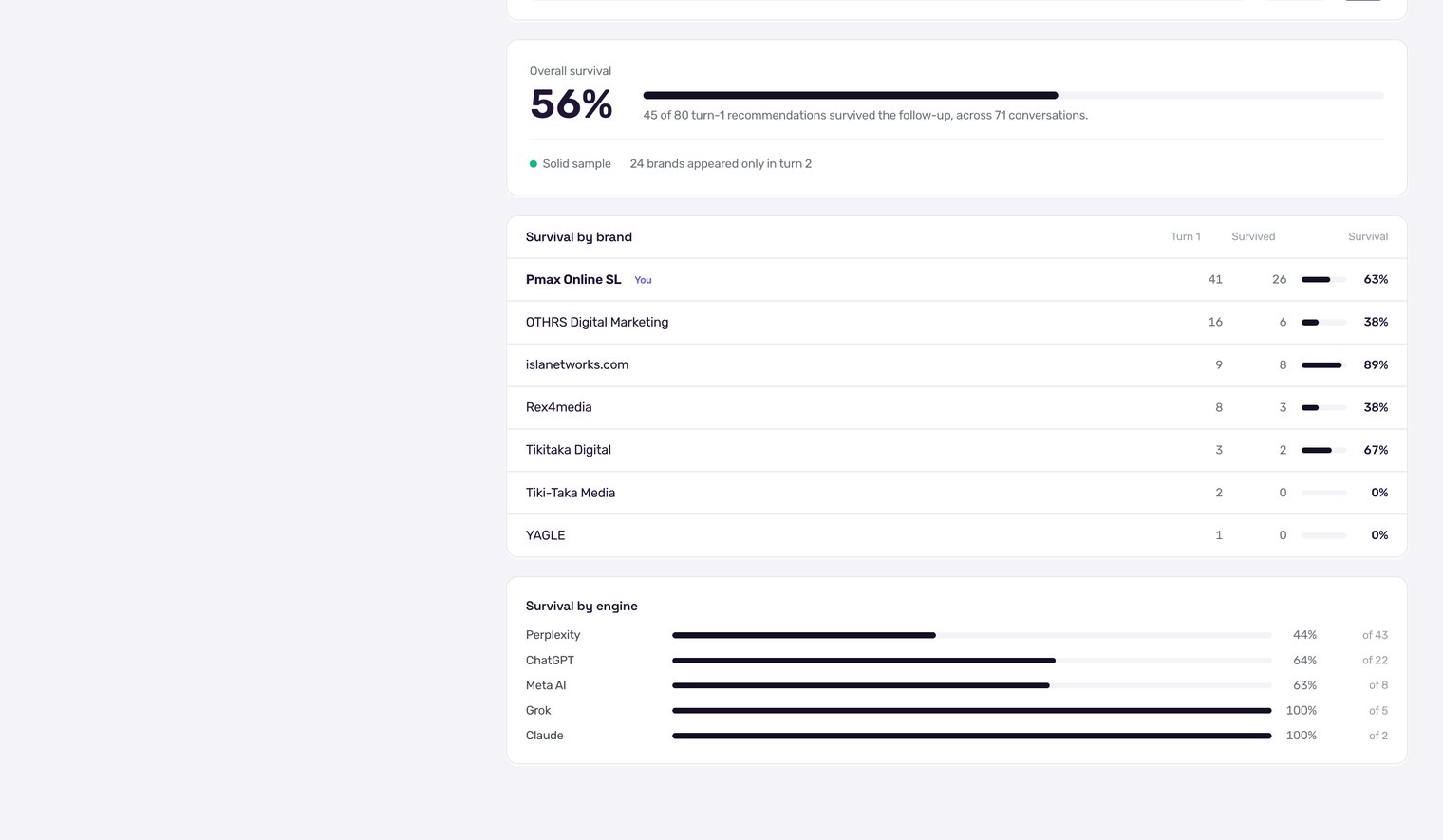
Task: Click the 'Survival' column header
Action: [1368, 237]
